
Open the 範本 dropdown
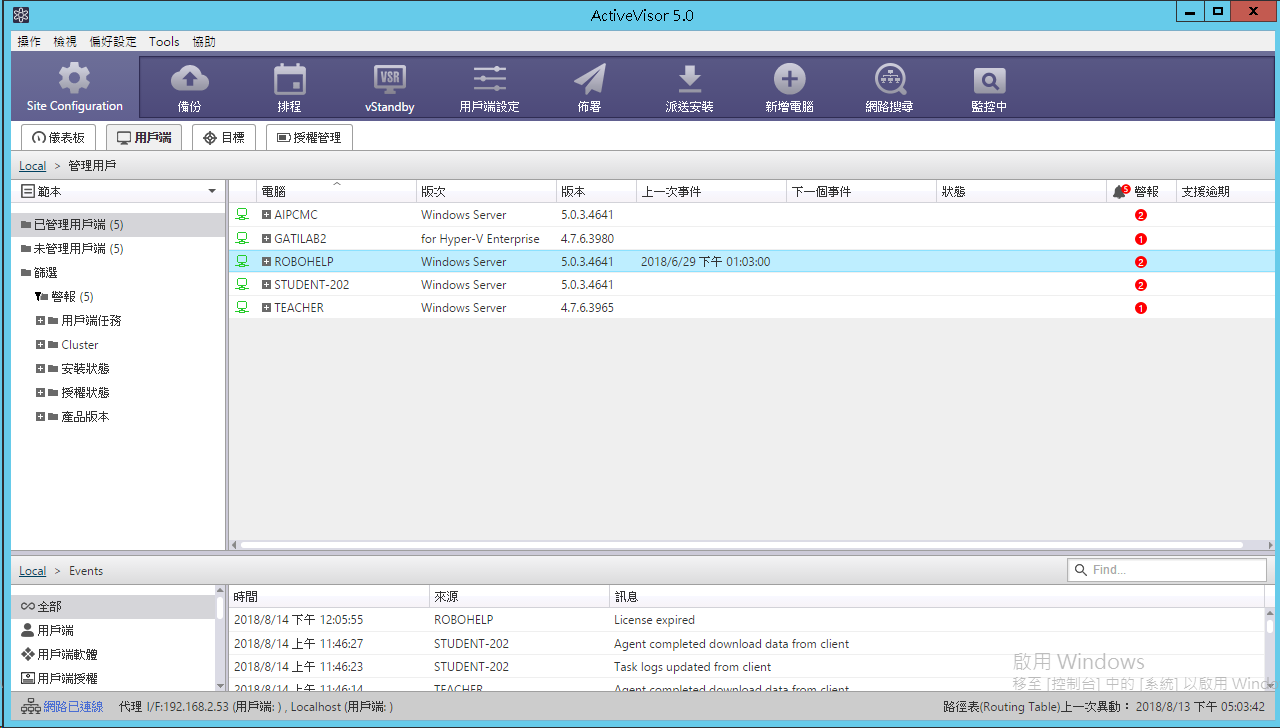(211, 191)
